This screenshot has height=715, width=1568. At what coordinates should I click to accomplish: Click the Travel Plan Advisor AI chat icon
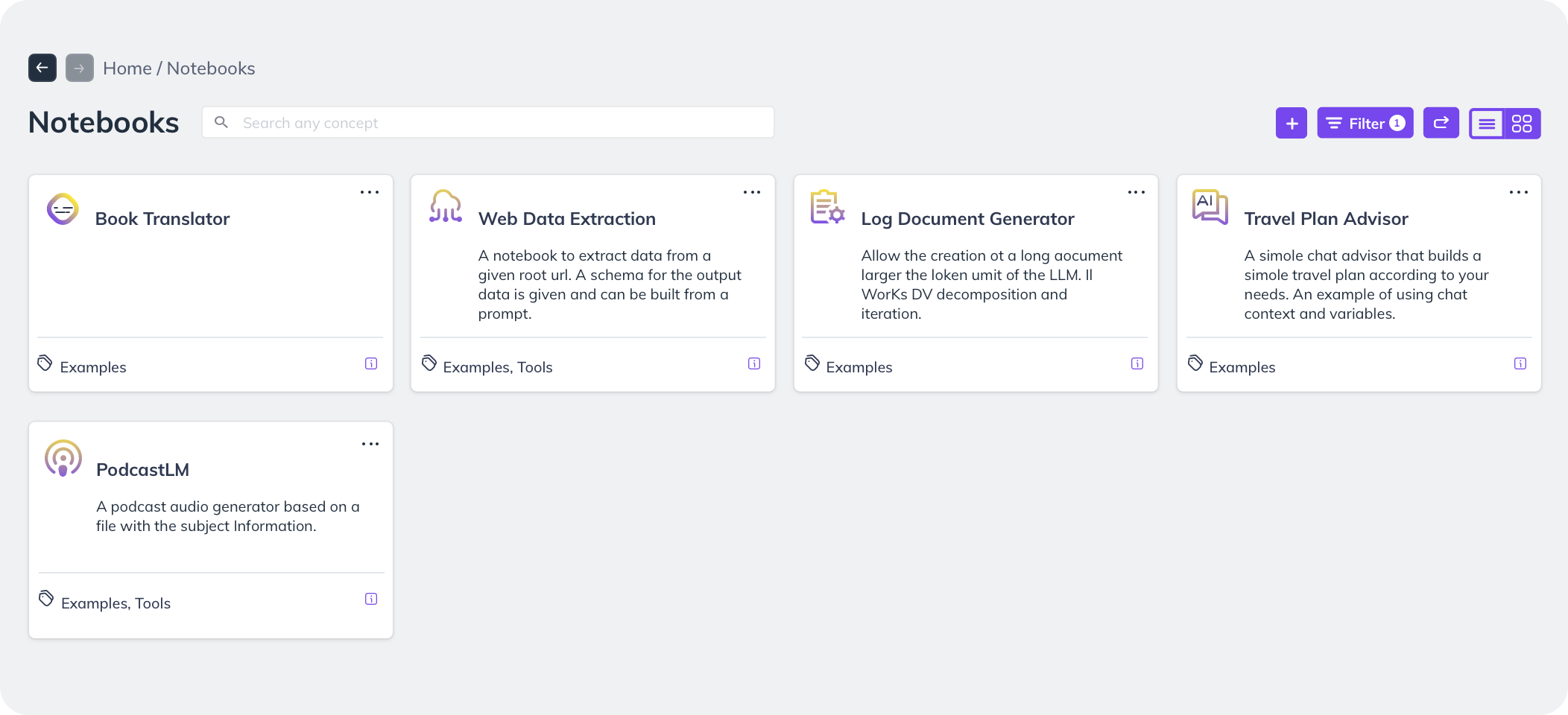click(1210, 206)
